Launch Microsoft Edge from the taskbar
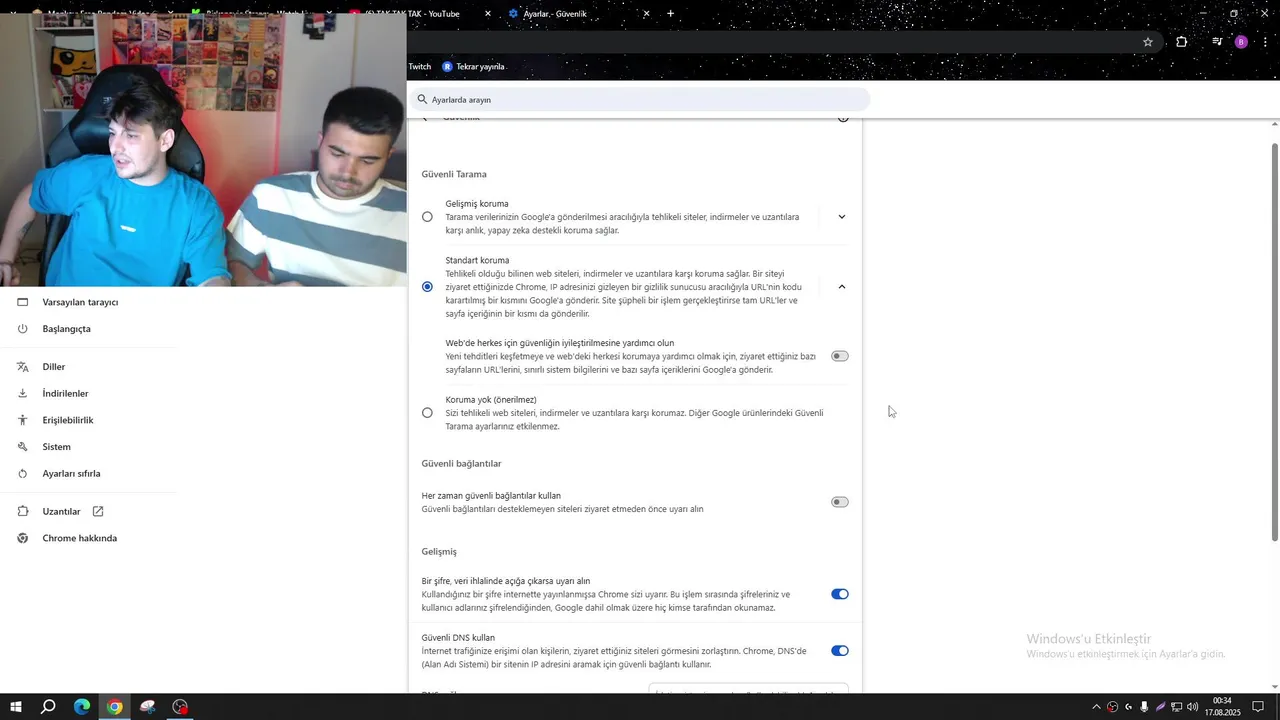Viewport: 1280px width, 720px height. (x=82, y=707)
